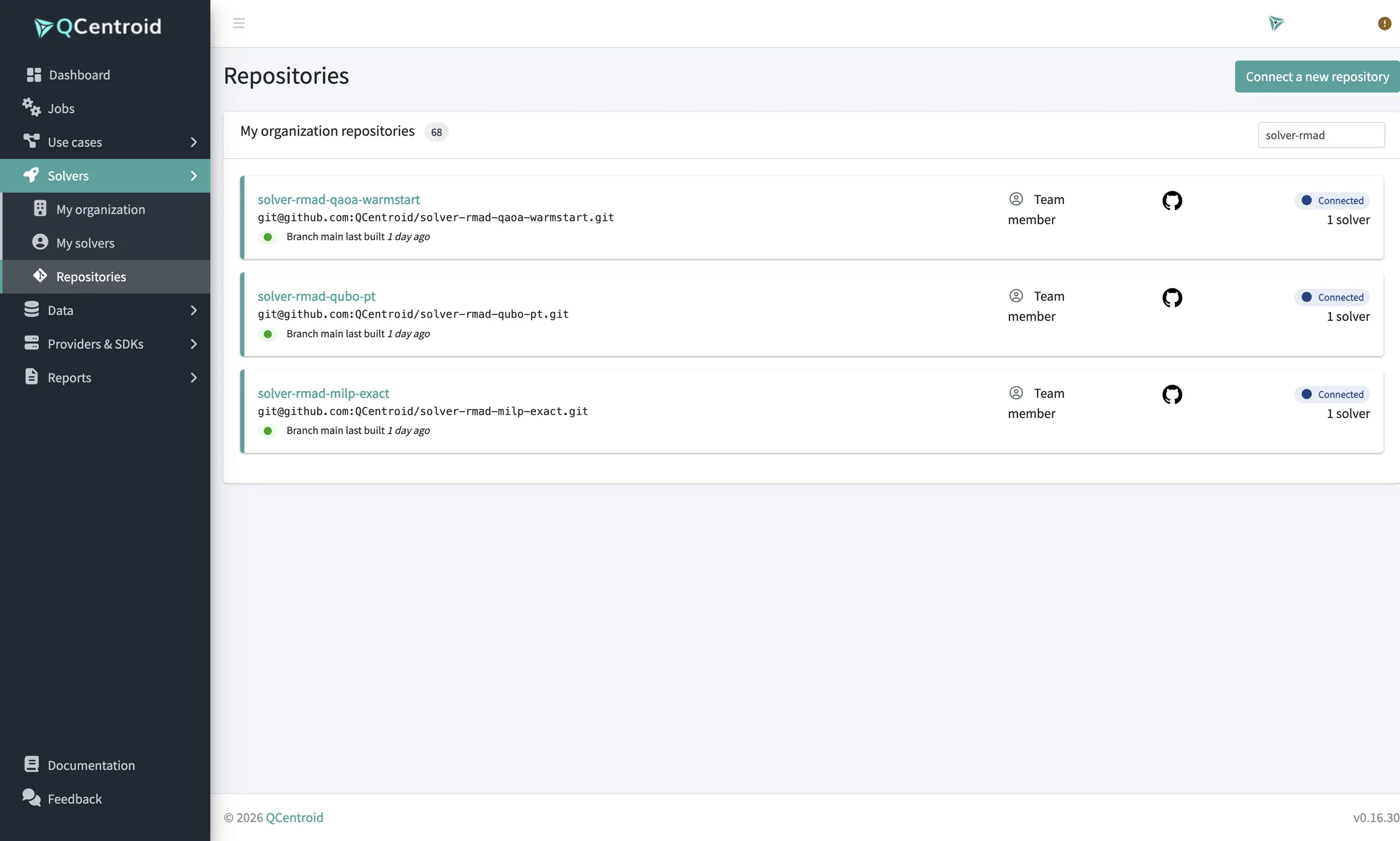
Task: Expand the Data chevron
Action: 194,311
